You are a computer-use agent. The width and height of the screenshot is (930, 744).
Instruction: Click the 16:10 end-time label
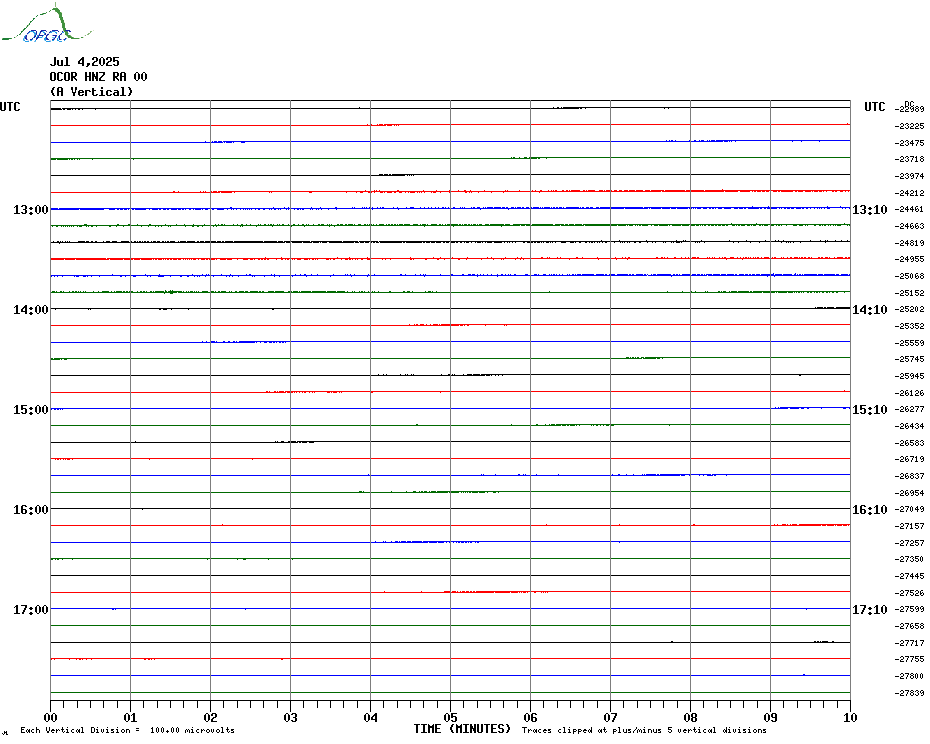(x=870, y=510)
